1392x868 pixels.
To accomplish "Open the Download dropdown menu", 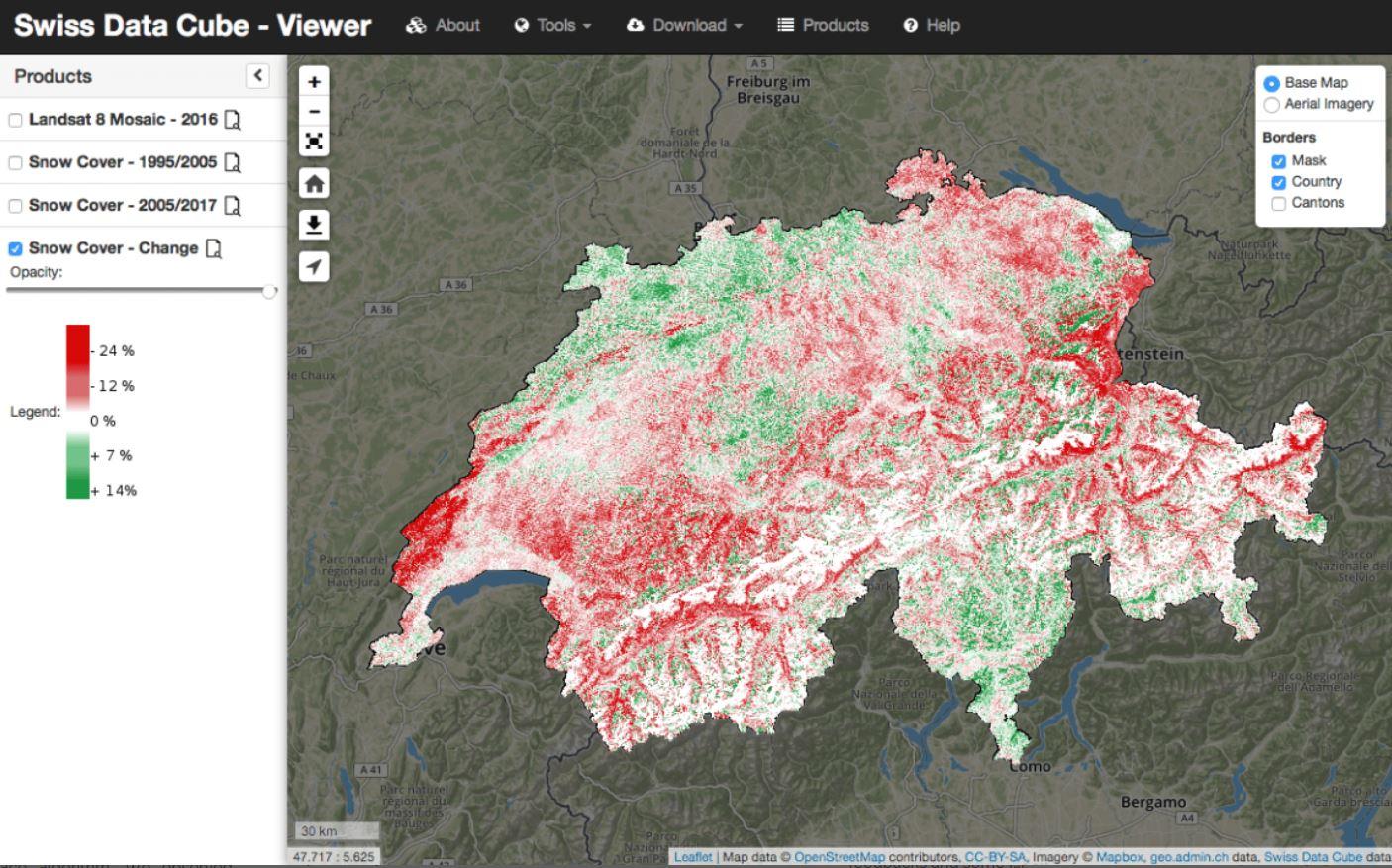I will pyautogui.click(x=683, y=25).
